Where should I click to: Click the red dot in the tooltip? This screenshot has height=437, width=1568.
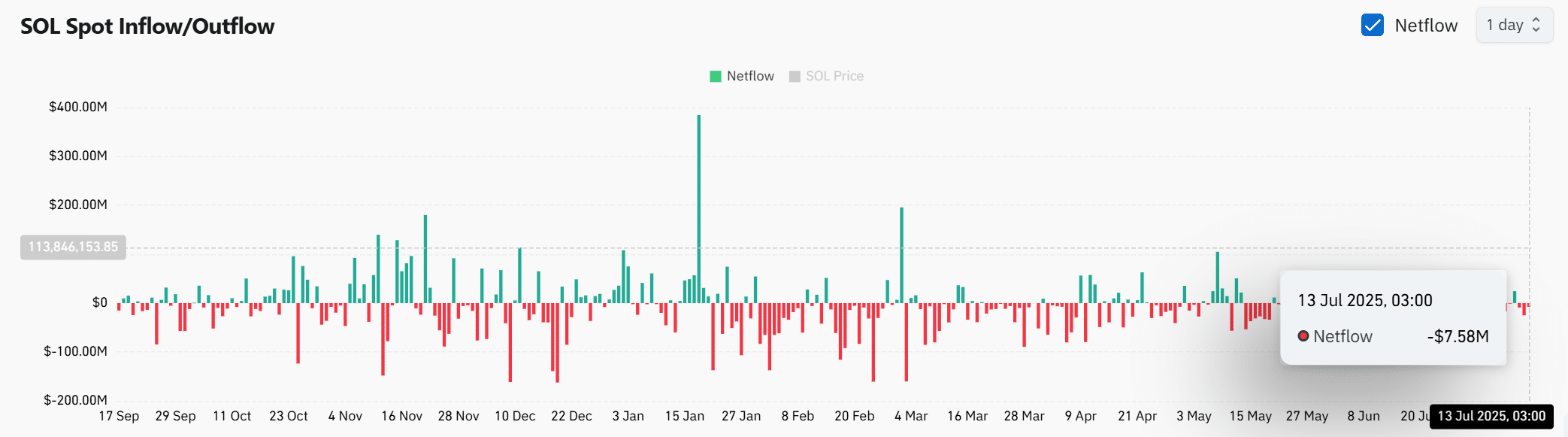pos(1303,336)
